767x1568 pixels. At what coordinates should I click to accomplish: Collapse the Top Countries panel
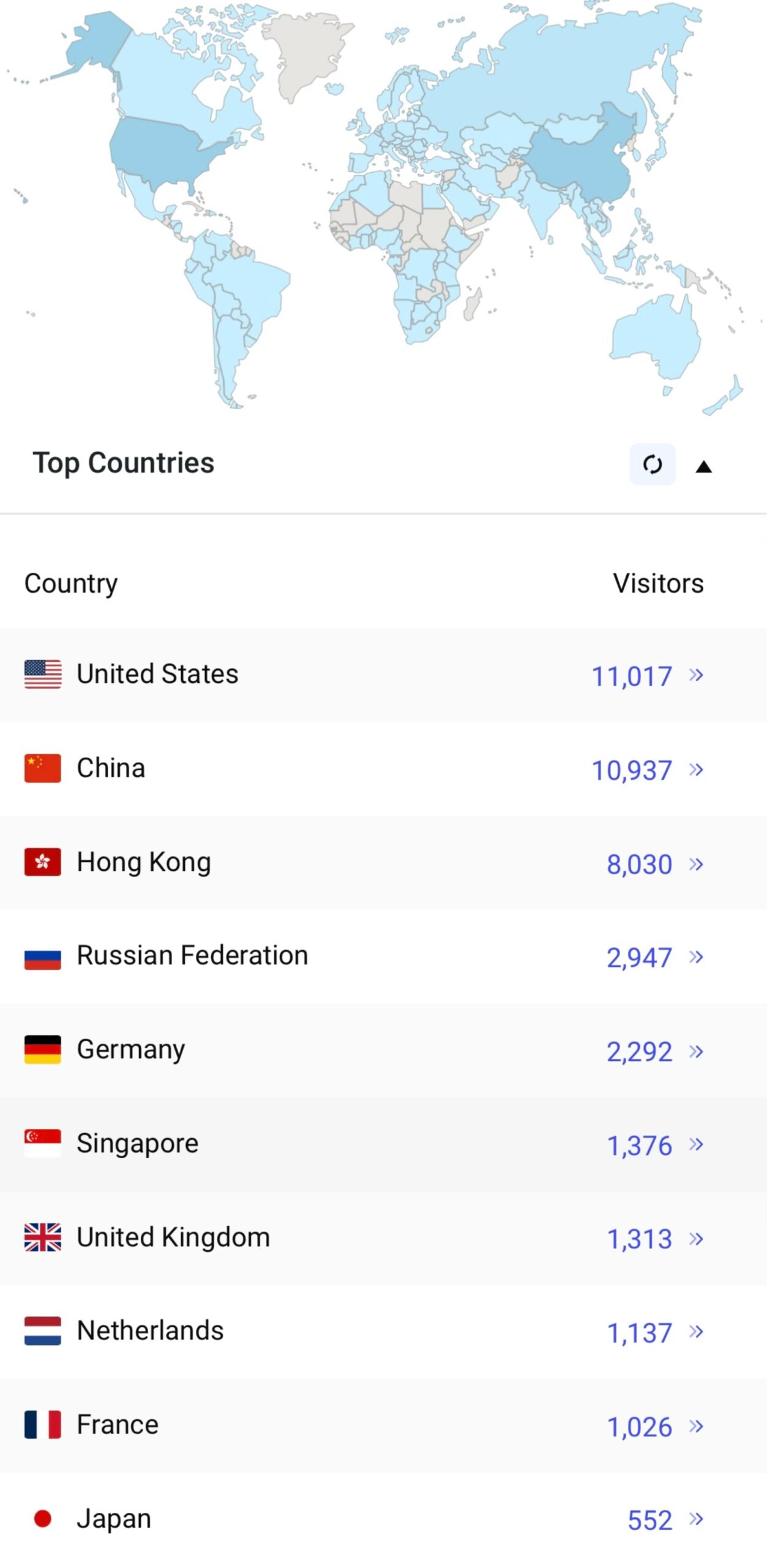coord(703,467)
